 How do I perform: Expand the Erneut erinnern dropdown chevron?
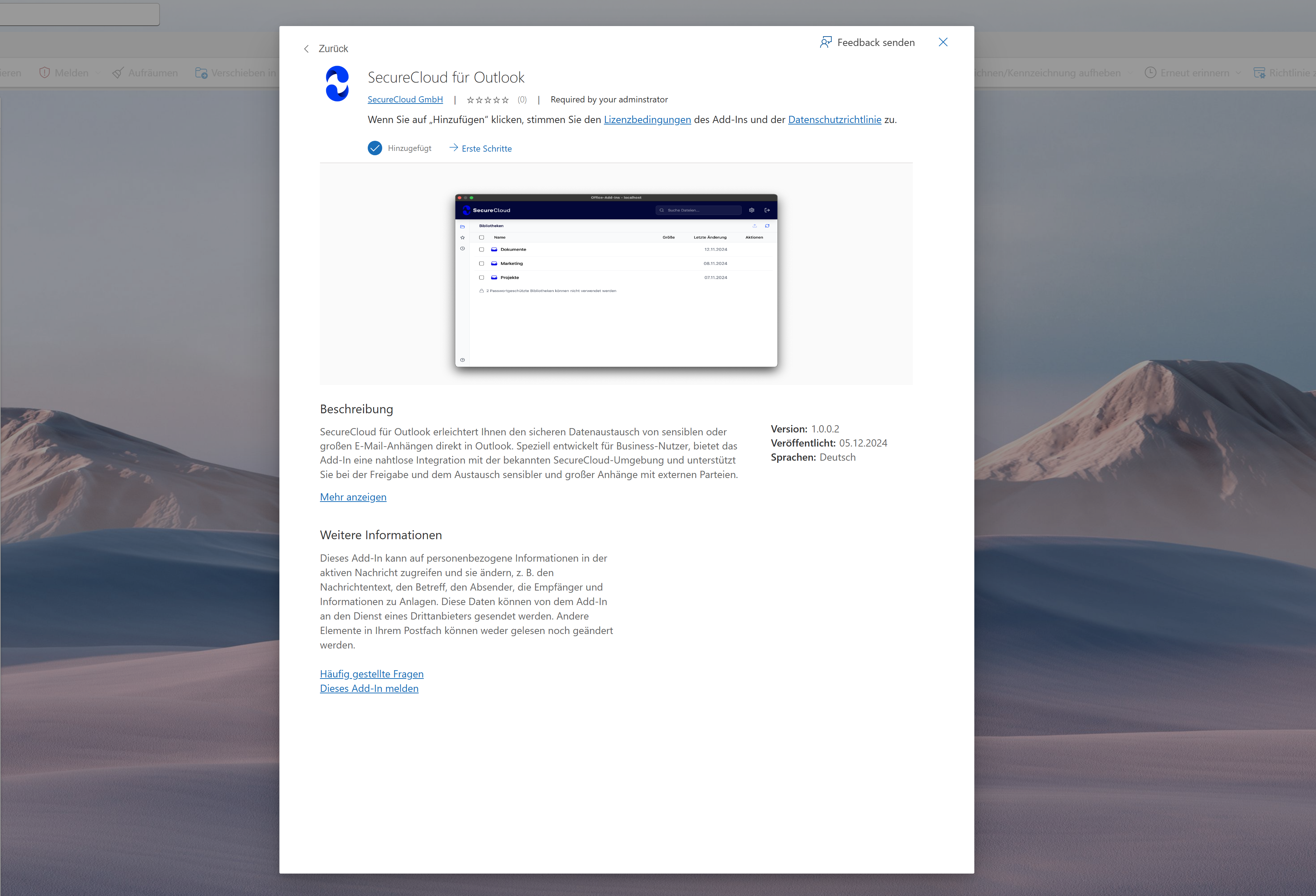[1238, 73]
